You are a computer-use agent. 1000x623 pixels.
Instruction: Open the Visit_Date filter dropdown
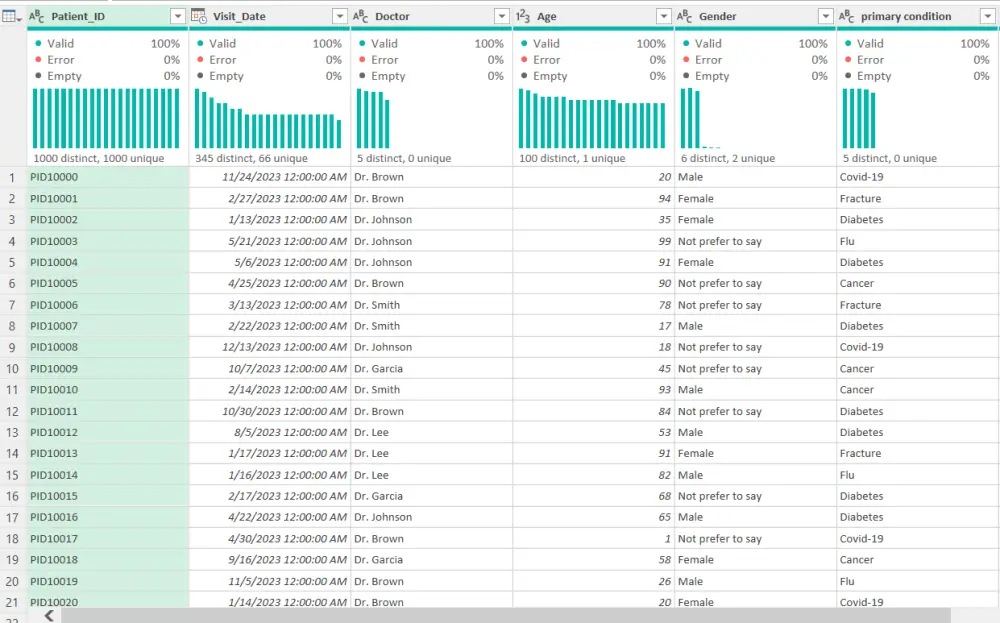(x=340, y=16)
